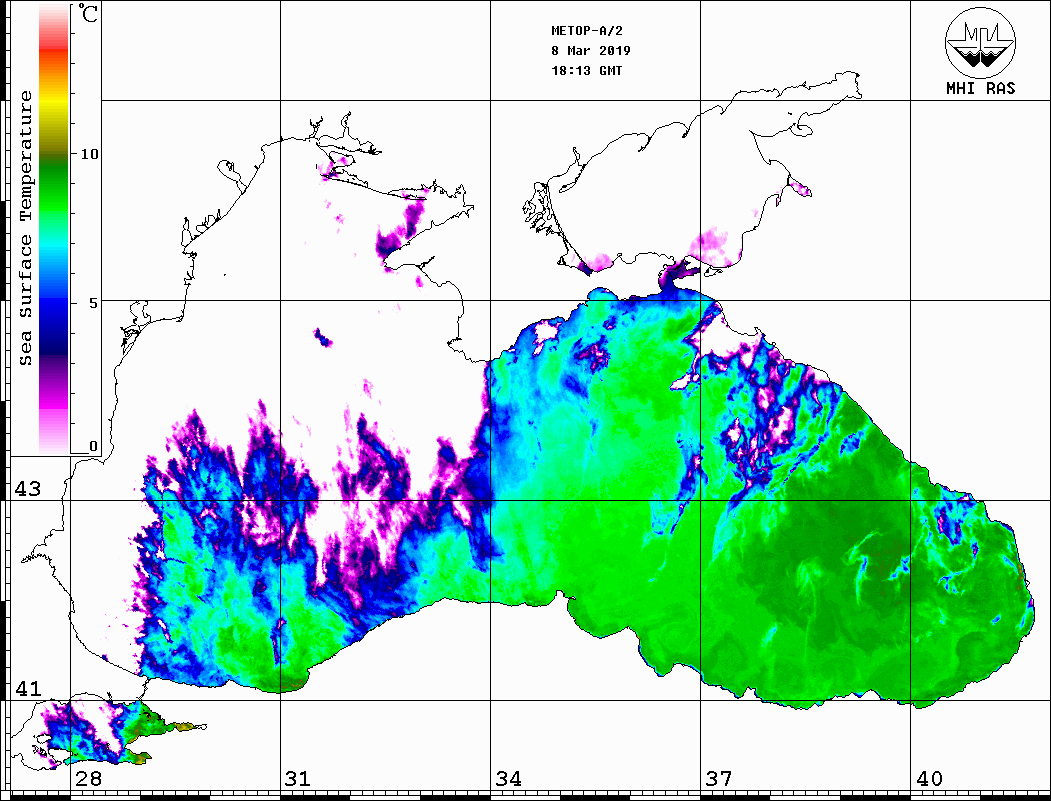Click longitude label 40

pyautogui.click(x=929, y=779)
